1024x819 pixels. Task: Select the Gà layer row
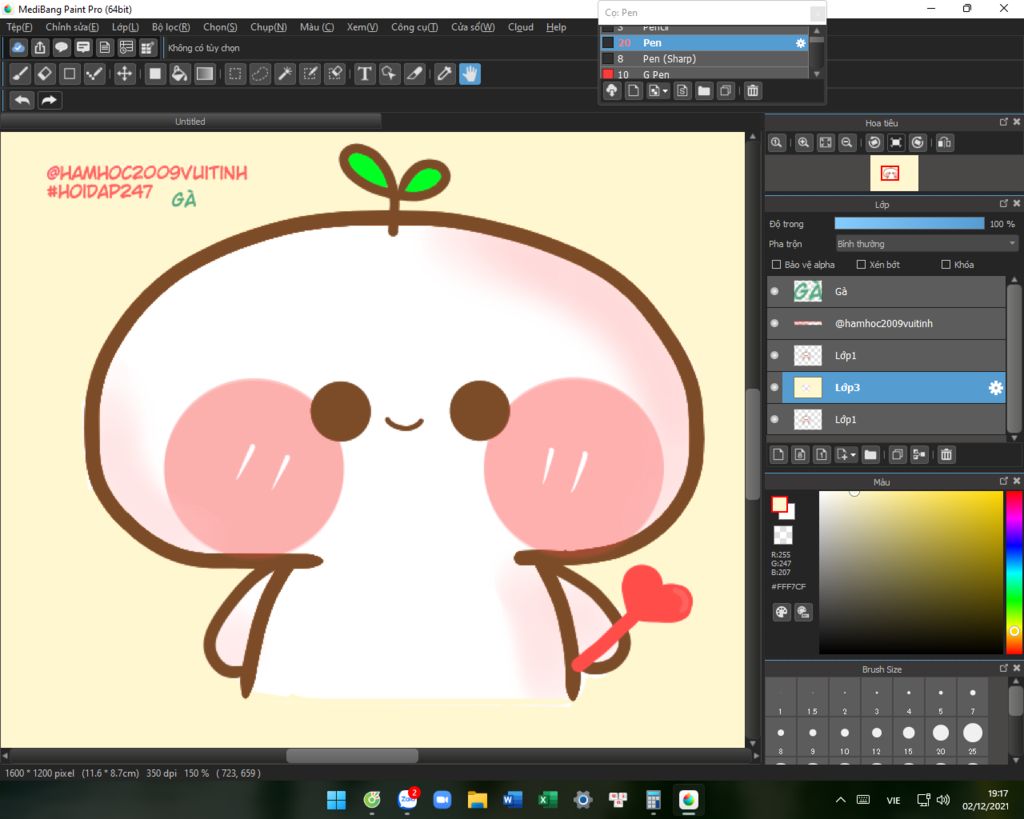[x=886, y=291]
